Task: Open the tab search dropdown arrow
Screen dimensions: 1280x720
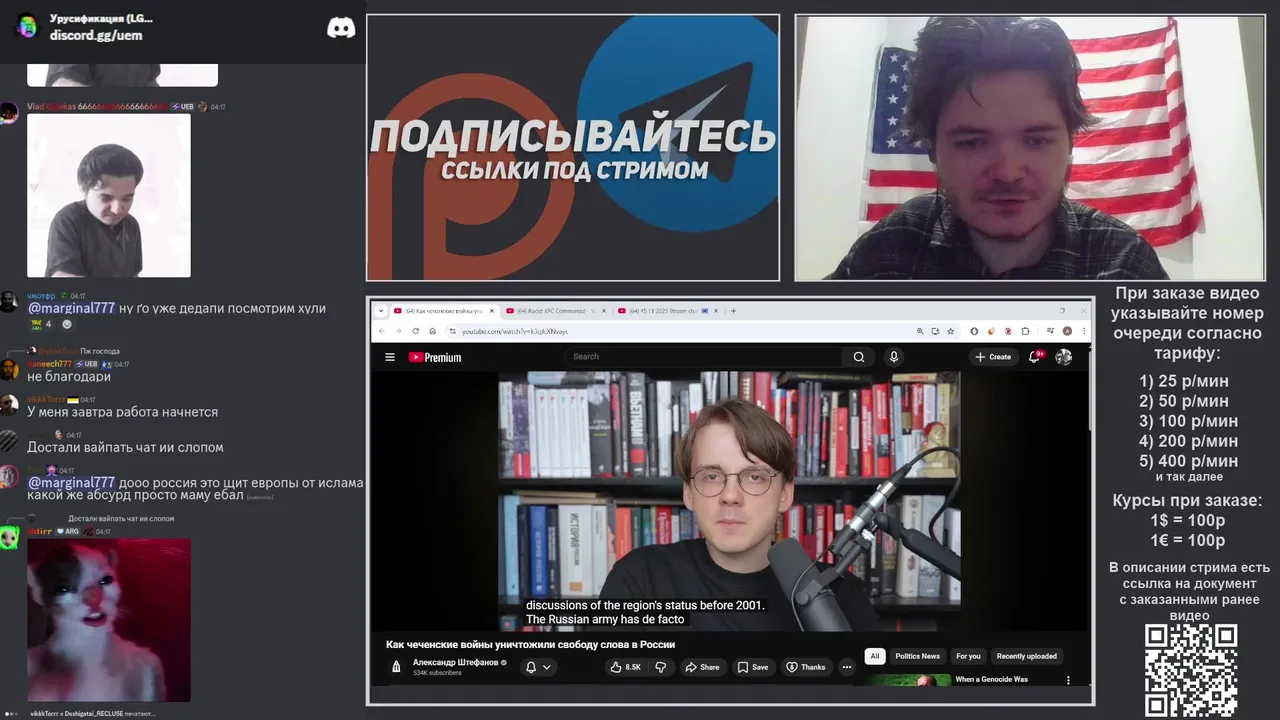Action: pos(381,311)
